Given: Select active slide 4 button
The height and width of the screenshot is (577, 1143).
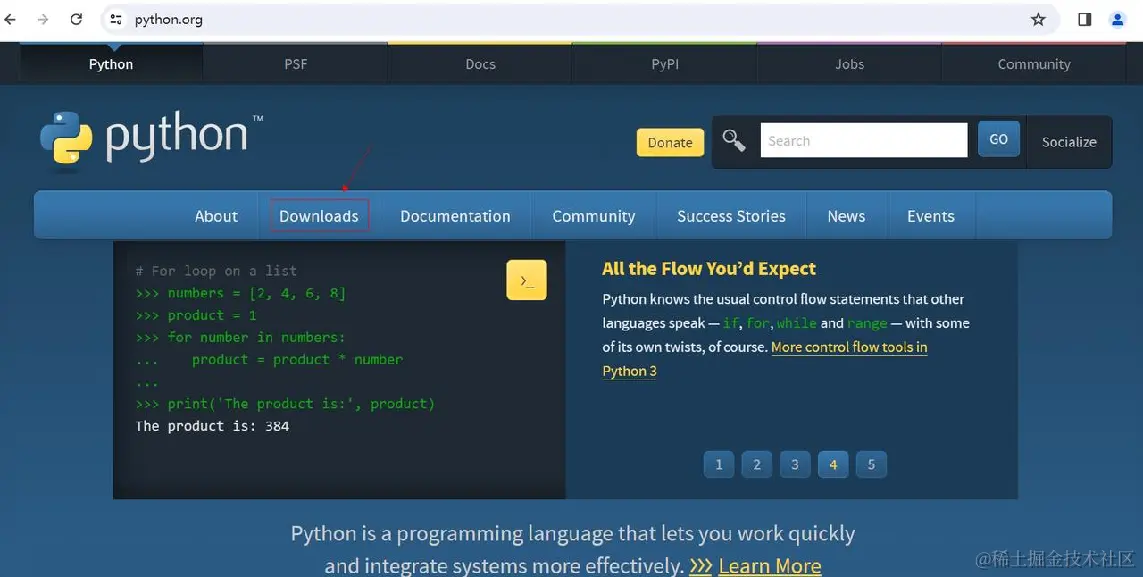Looking at the screenshot, I should 832,465.
